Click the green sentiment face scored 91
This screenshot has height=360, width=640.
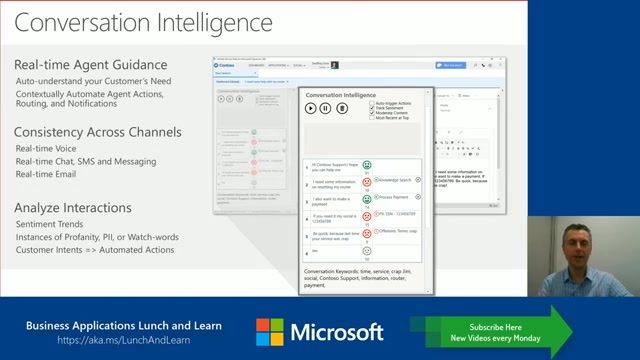pyautogui.click(x=367, y=165)
